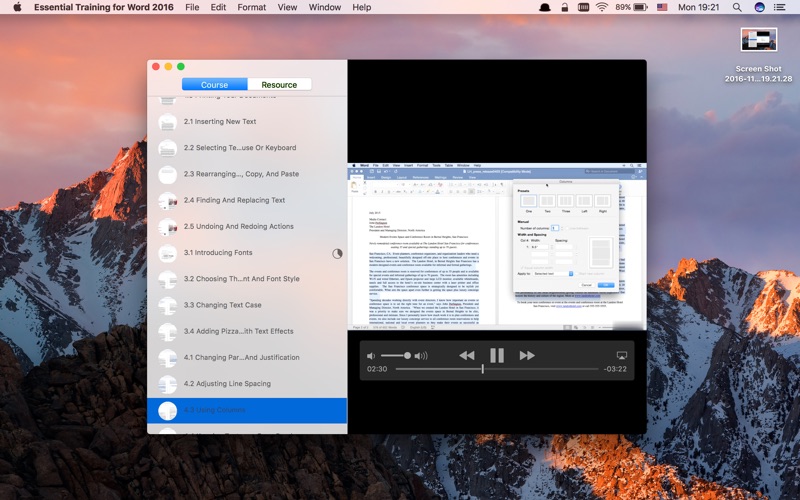Open the Apple menu
The image size is (800, 500).
17,7
